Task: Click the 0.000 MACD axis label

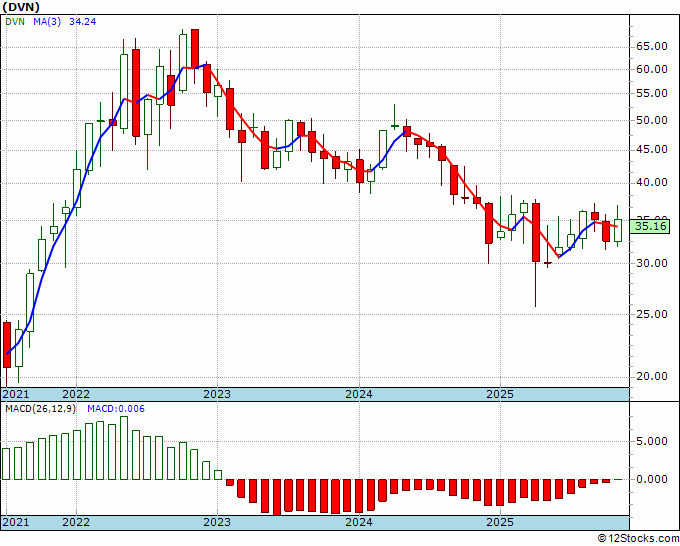Action: click(x=651, y=479)
